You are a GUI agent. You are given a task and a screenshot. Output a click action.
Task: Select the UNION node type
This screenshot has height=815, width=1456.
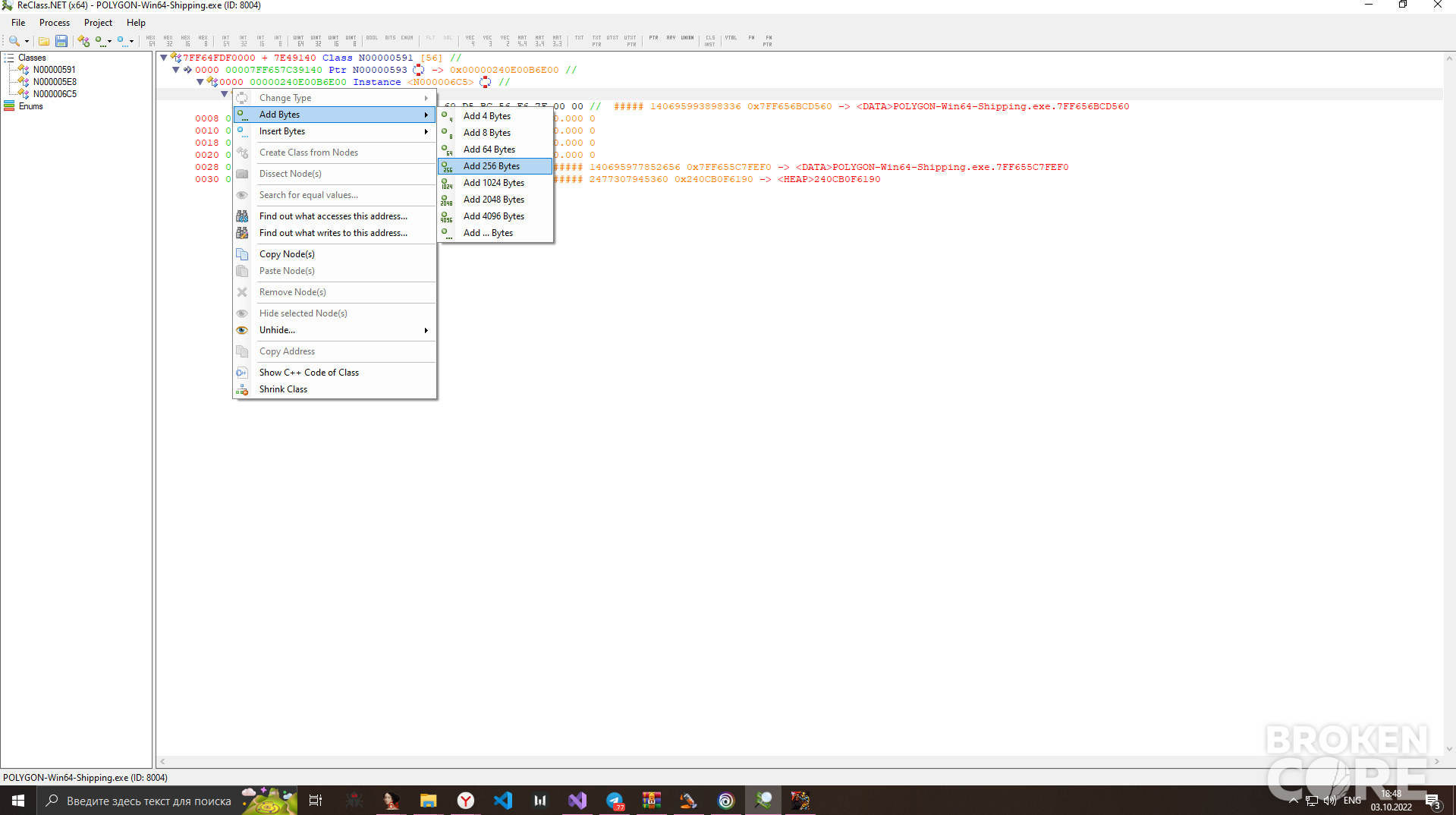click(x=687, y=38)
